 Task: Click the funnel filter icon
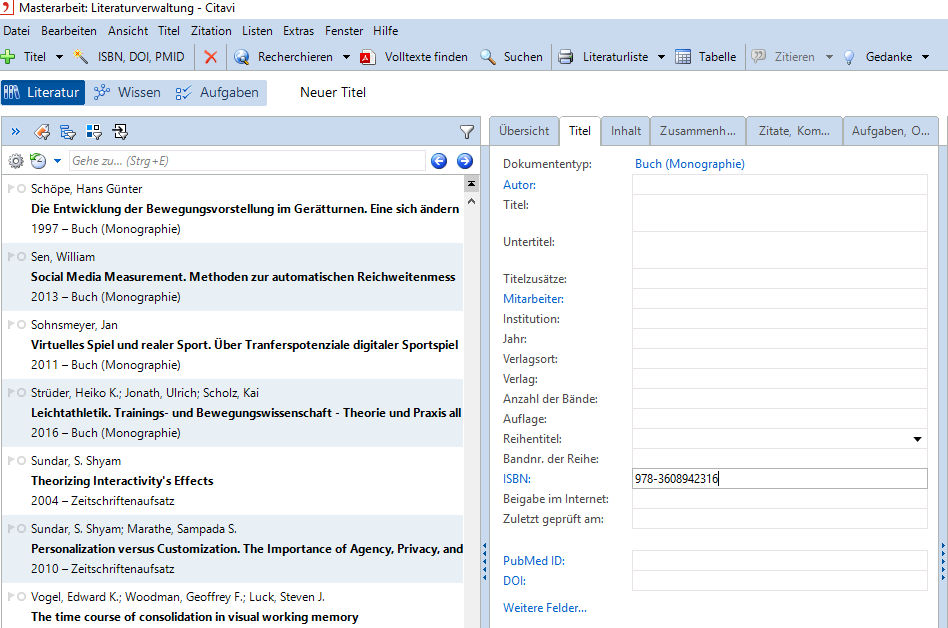[467, 131]
